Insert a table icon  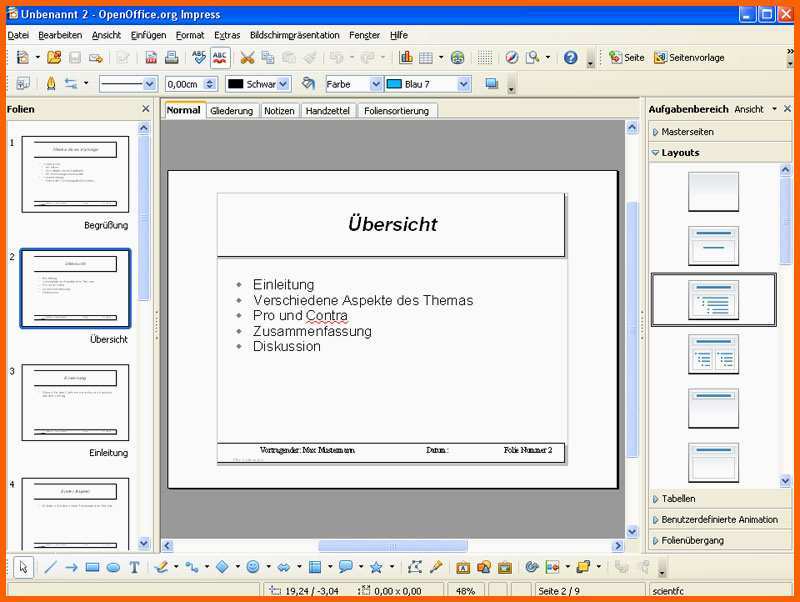click(426, 58)
